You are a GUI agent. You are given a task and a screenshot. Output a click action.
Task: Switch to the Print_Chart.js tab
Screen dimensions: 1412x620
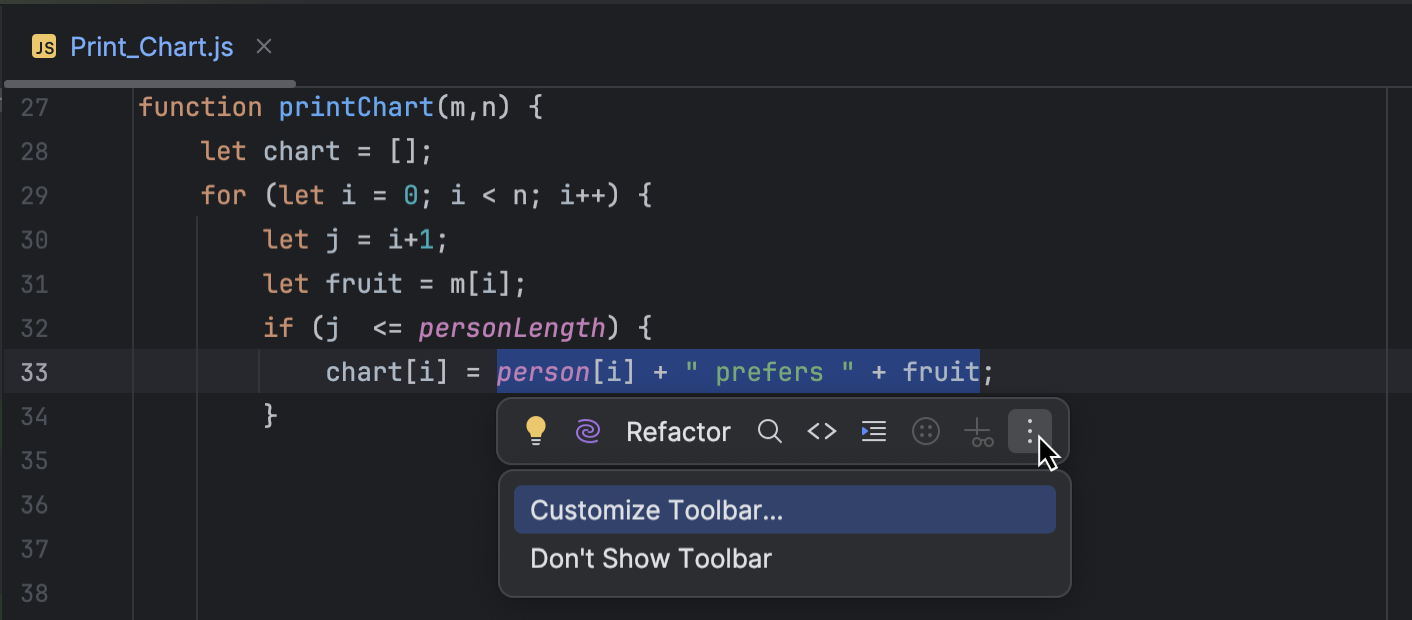[150, 46]
